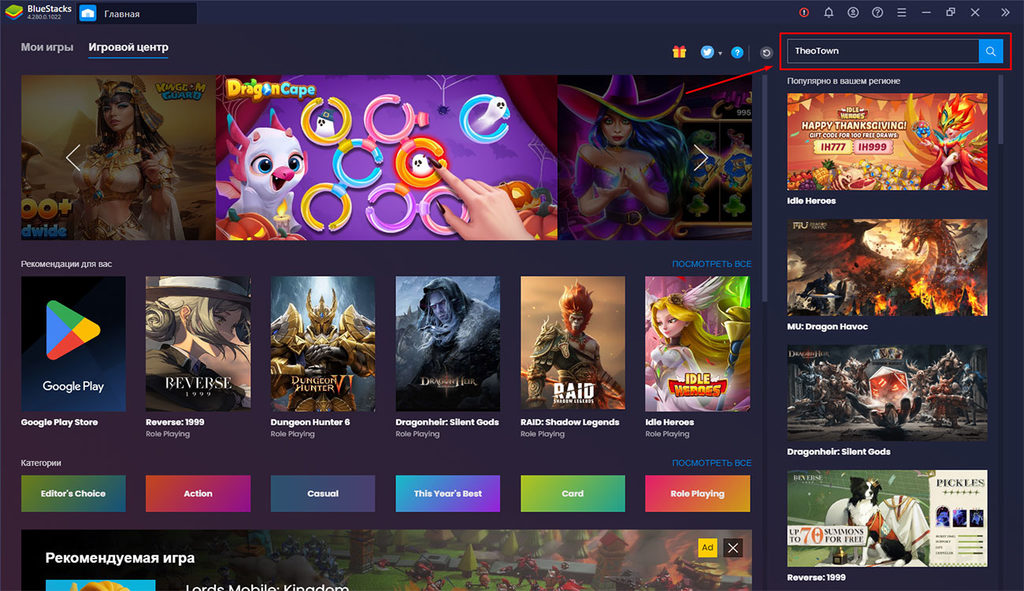Select Editor's Choice category
1024x591 pixels.
click(73, 493)
